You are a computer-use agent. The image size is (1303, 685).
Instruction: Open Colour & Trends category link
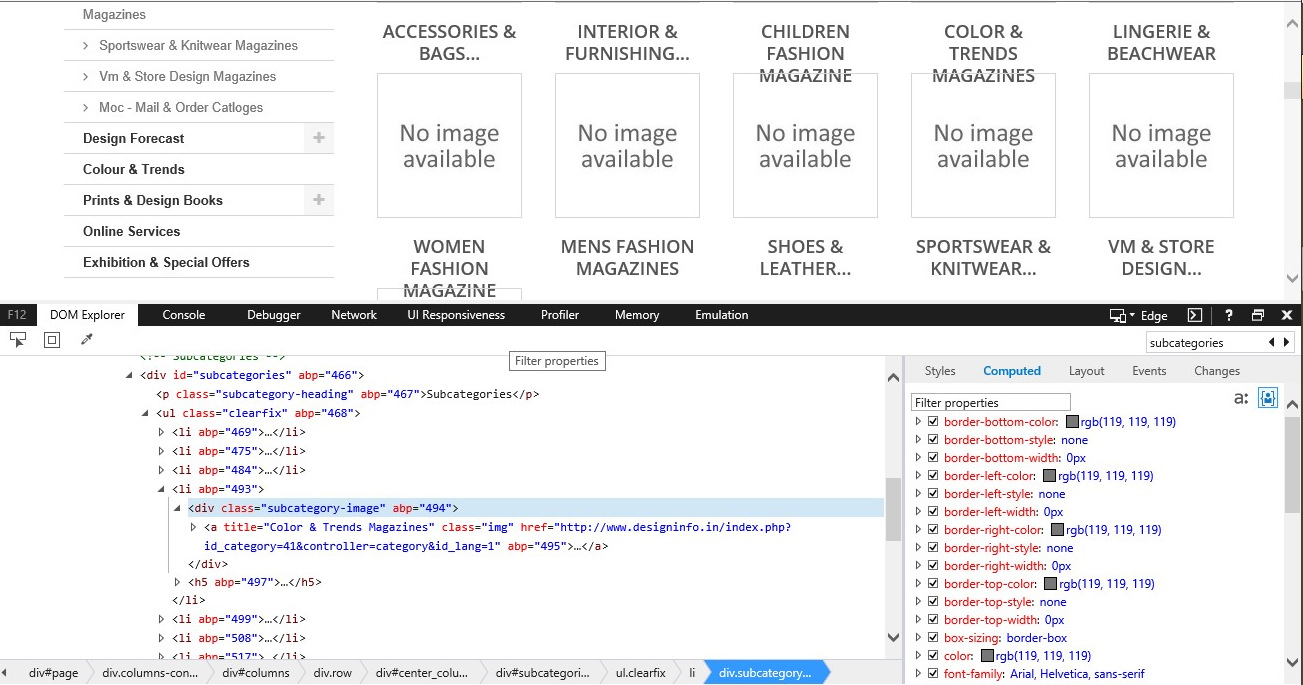[134, 169]
